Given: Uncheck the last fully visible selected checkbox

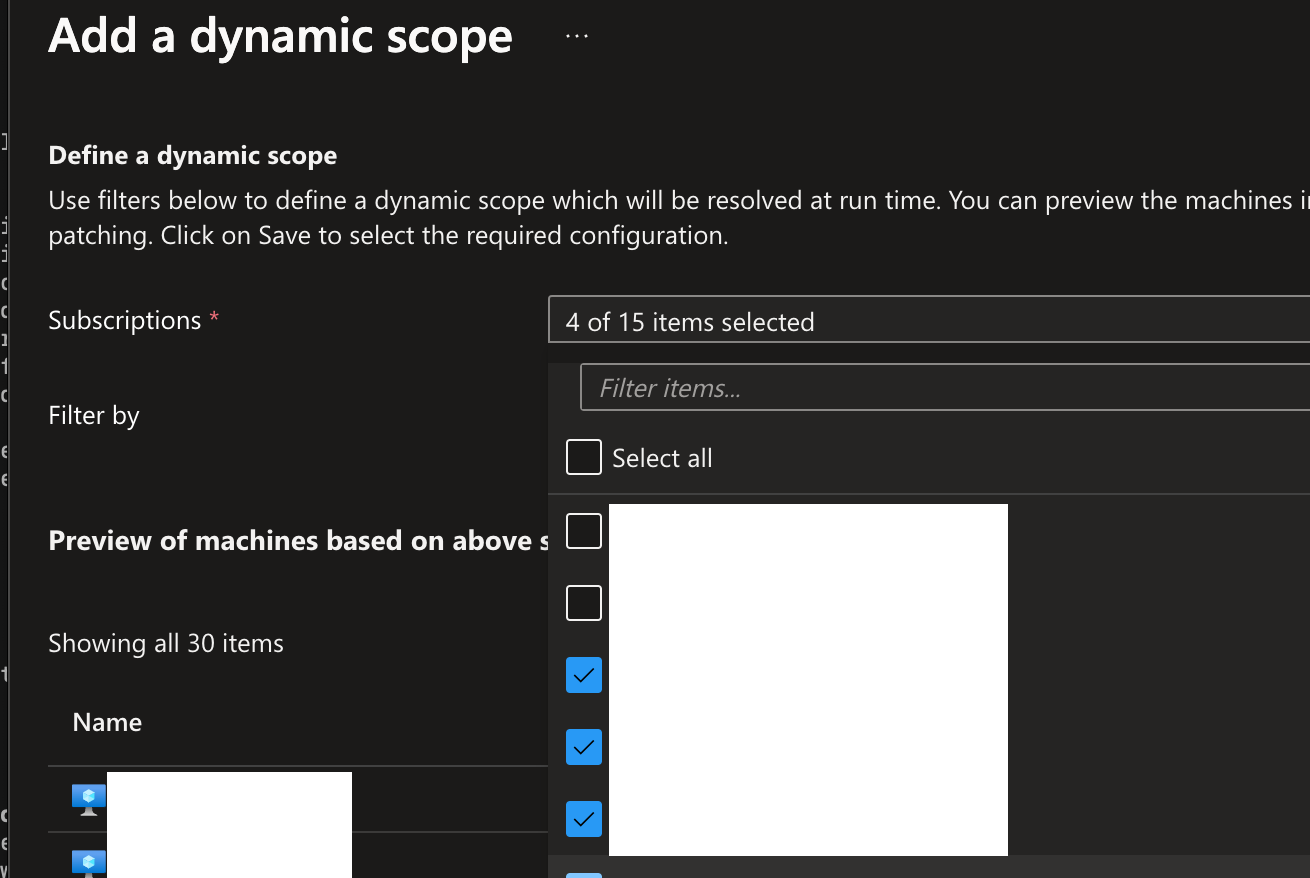Looking at the screenshot, I should click(x=583, y=819).
